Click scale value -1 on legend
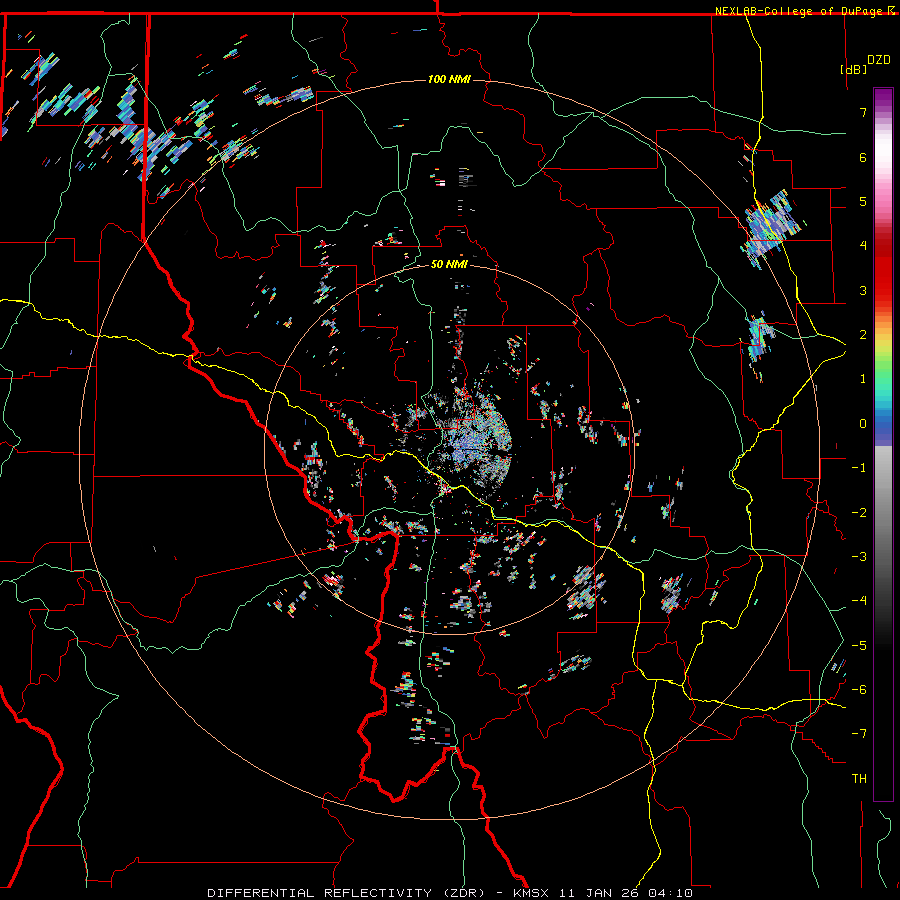 pyautogui.click(x=859, y=468)
